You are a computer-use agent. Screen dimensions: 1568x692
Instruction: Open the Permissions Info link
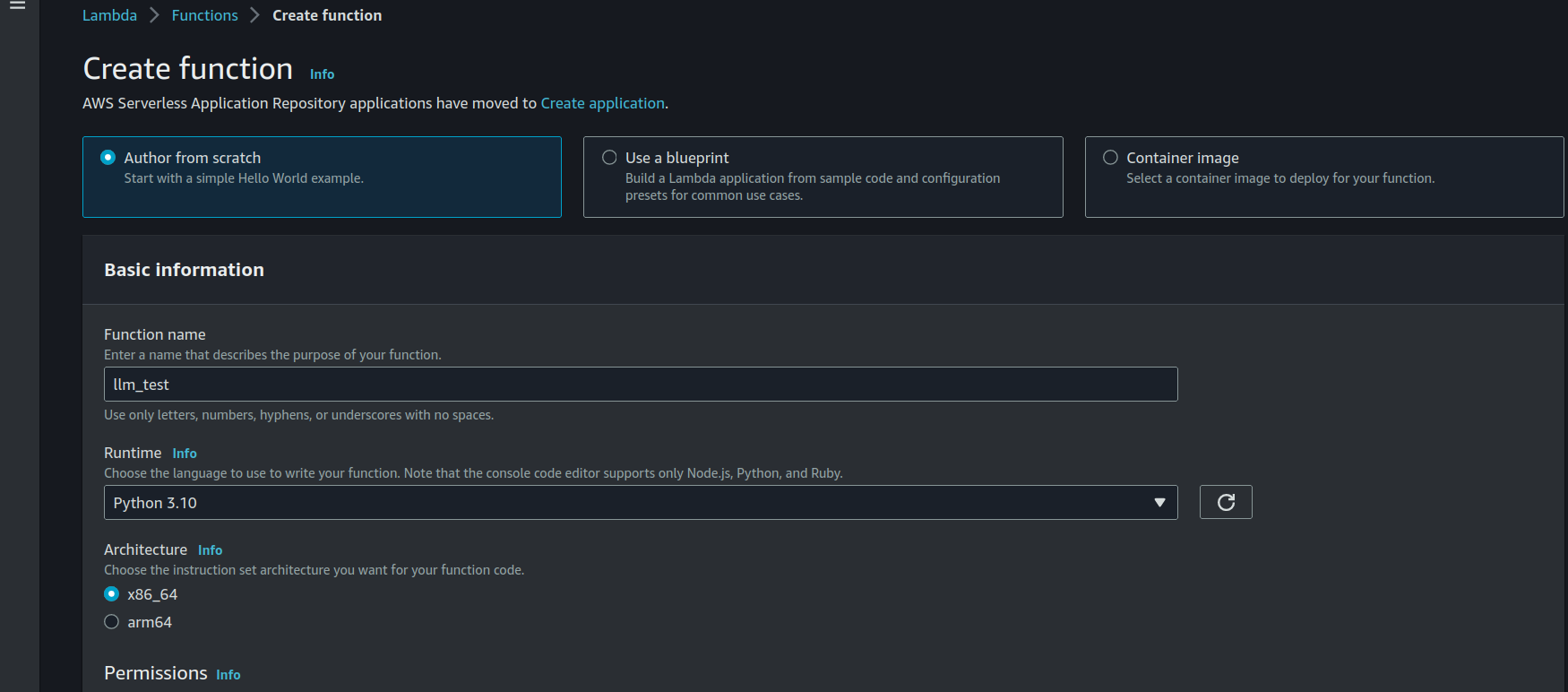(228, 675)
